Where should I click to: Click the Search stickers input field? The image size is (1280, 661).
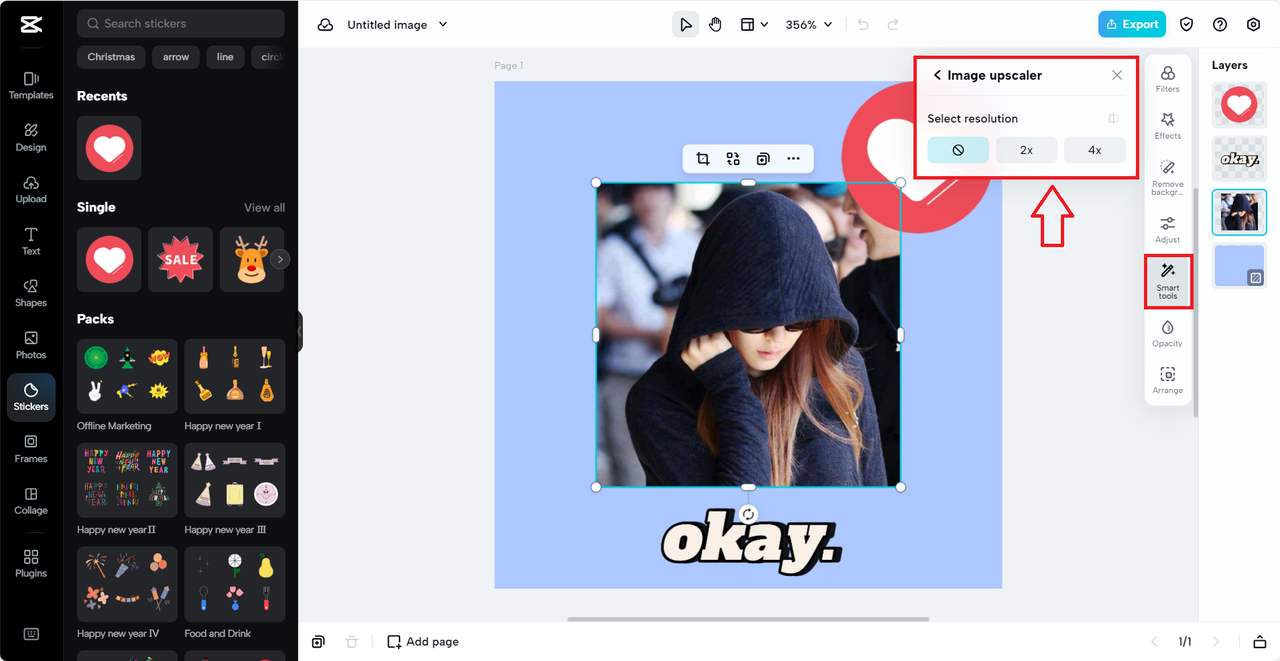click(x=181, y=23)
